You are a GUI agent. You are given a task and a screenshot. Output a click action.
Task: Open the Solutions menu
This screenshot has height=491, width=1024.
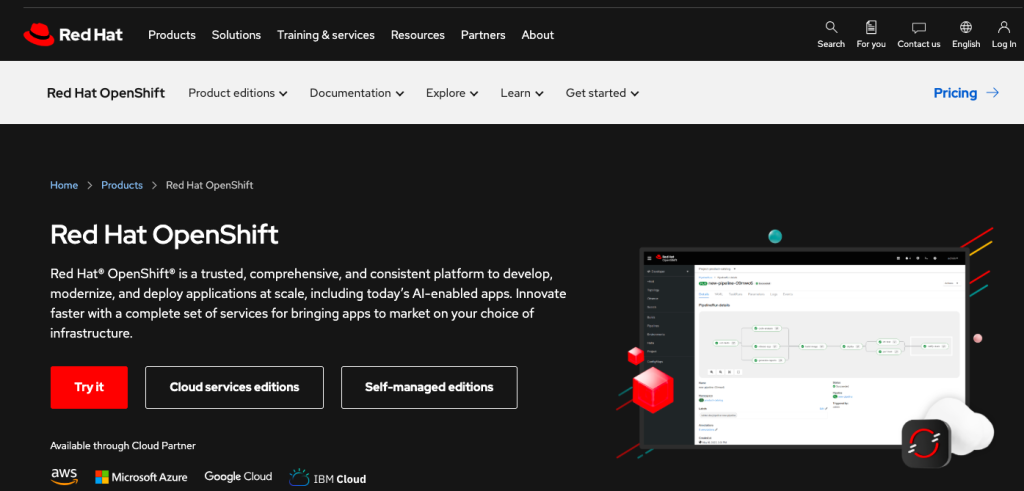click(236, 35)
